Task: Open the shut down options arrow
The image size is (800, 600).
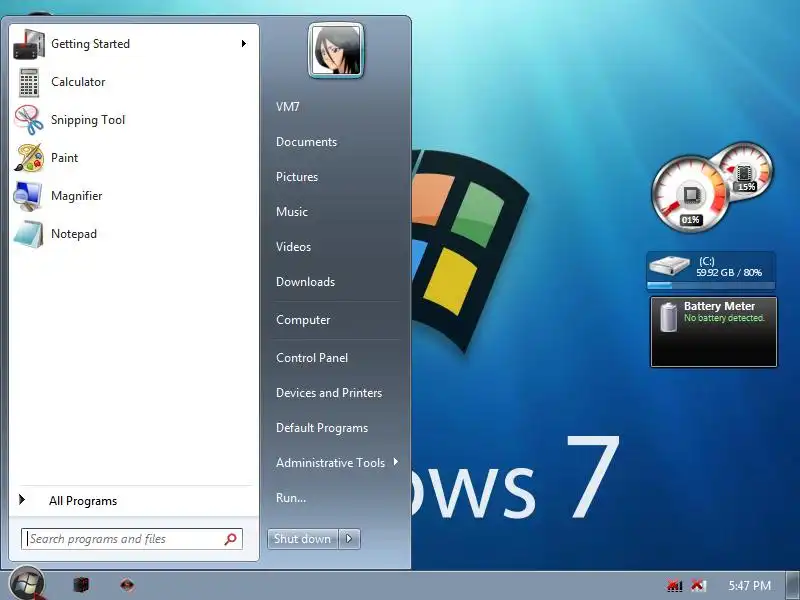Action: [x=349, y=539]
